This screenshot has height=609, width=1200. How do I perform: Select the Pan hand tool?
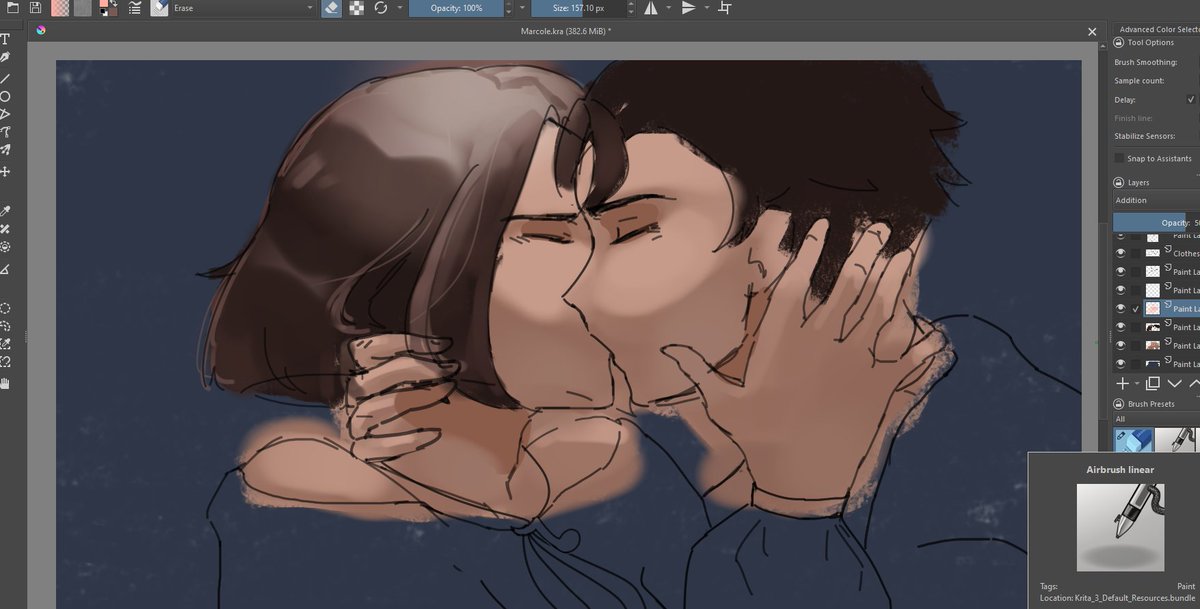point(5,383)
